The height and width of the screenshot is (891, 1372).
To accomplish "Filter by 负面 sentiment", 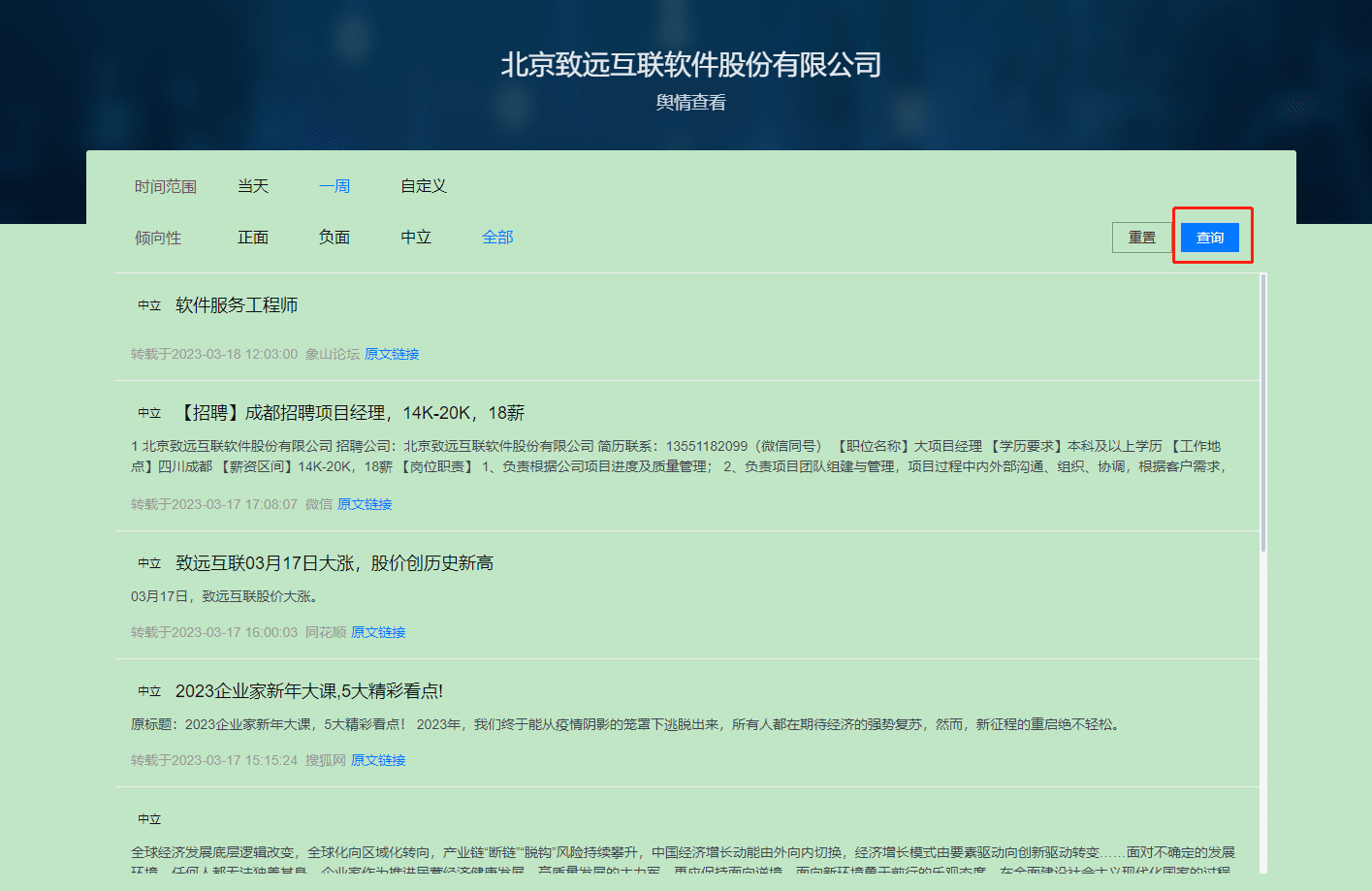I will click(x=335, y=238).
